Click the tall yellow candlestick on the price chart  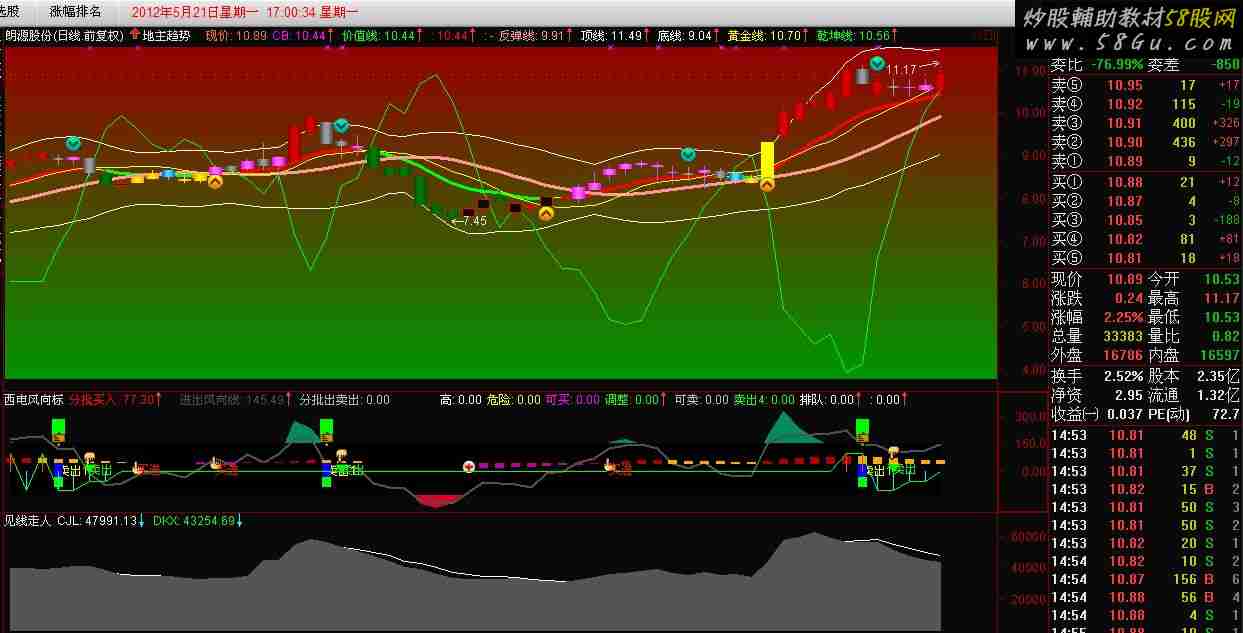pos(767,159)
